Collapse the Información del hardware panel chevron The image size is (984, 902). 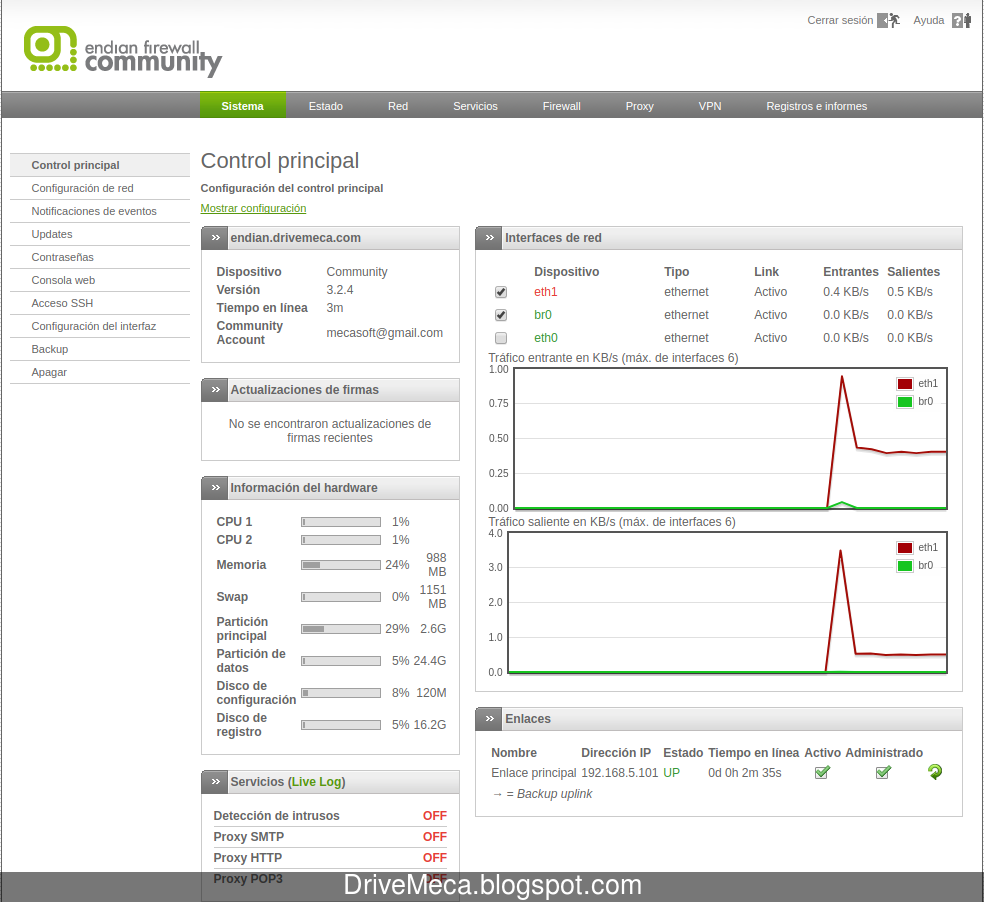(x=215, y=488)
